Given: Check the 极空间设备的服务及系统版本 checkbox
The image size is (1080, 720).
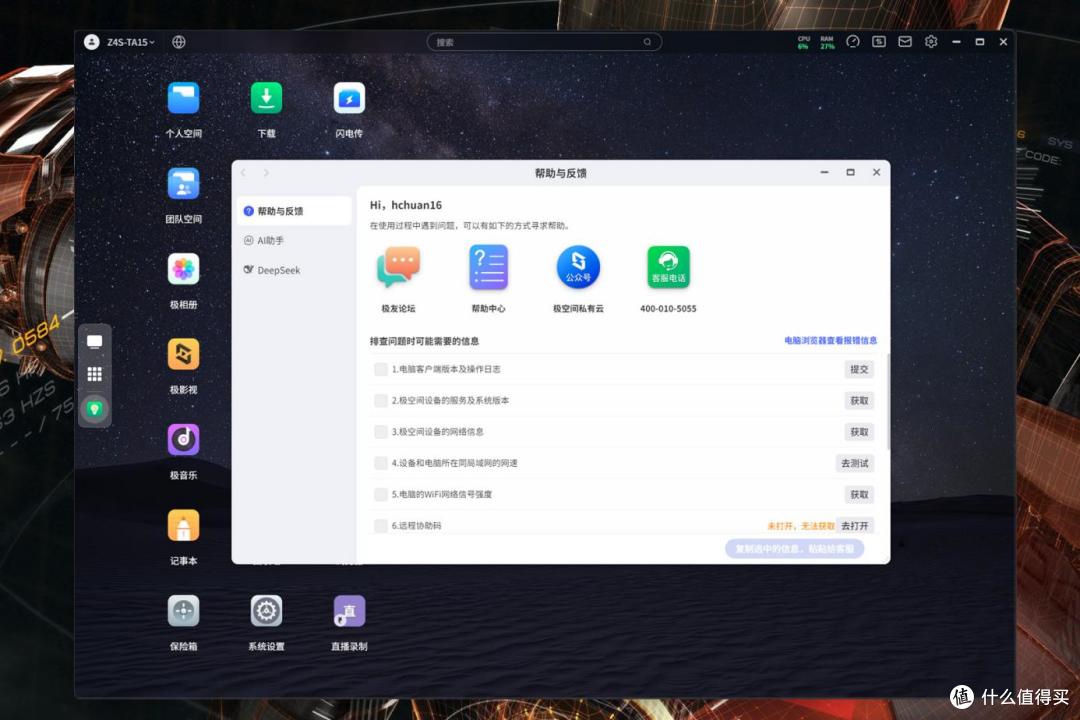Looking at the screenshot, I should pos(380,400).
